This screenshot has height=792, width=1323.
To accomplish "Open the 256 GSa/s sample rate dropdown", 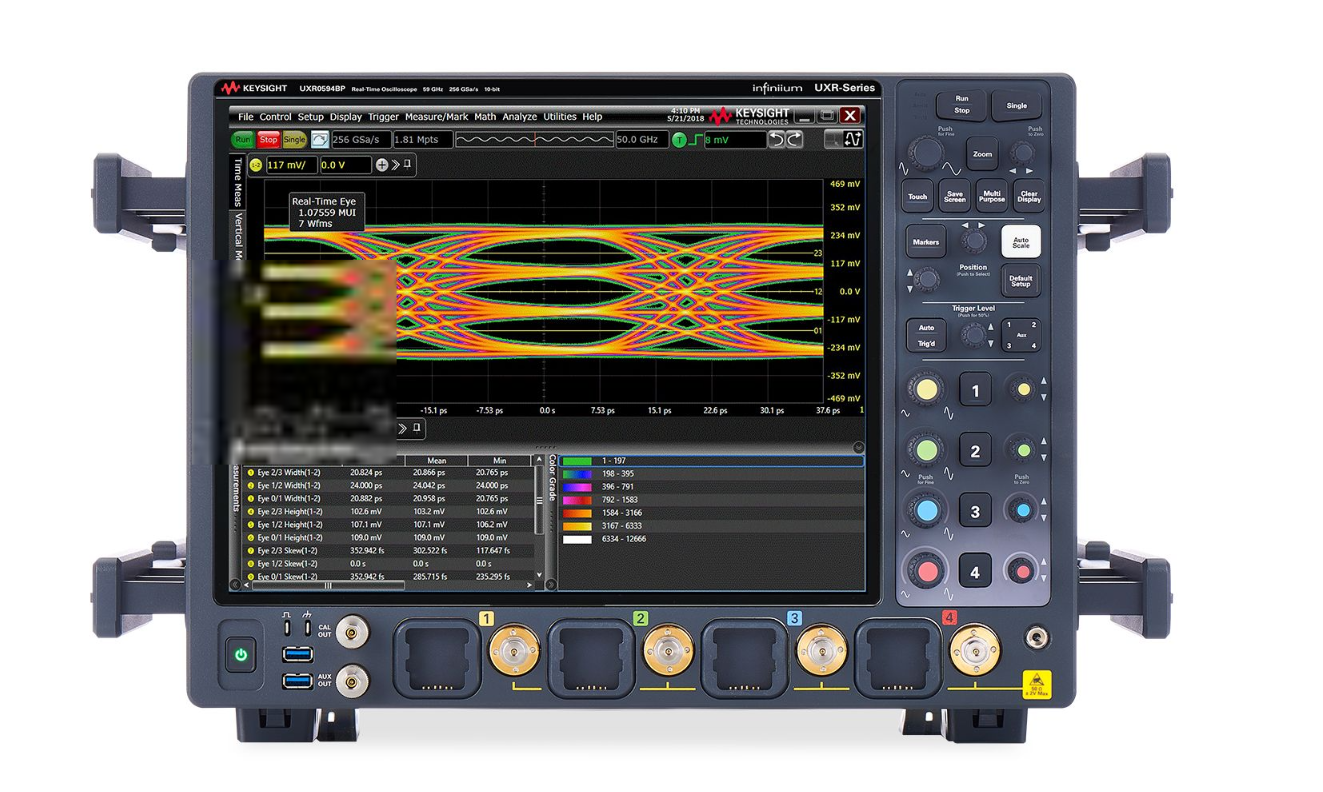I will pos(361,139).
